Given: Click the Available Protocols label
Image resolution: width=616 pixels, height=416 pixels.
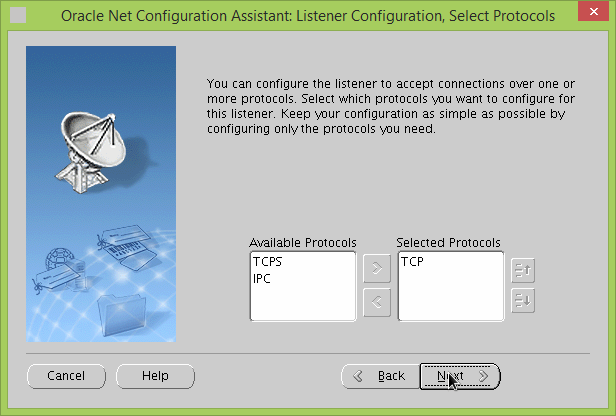Looking at the screenshot, I should (302, 243).
